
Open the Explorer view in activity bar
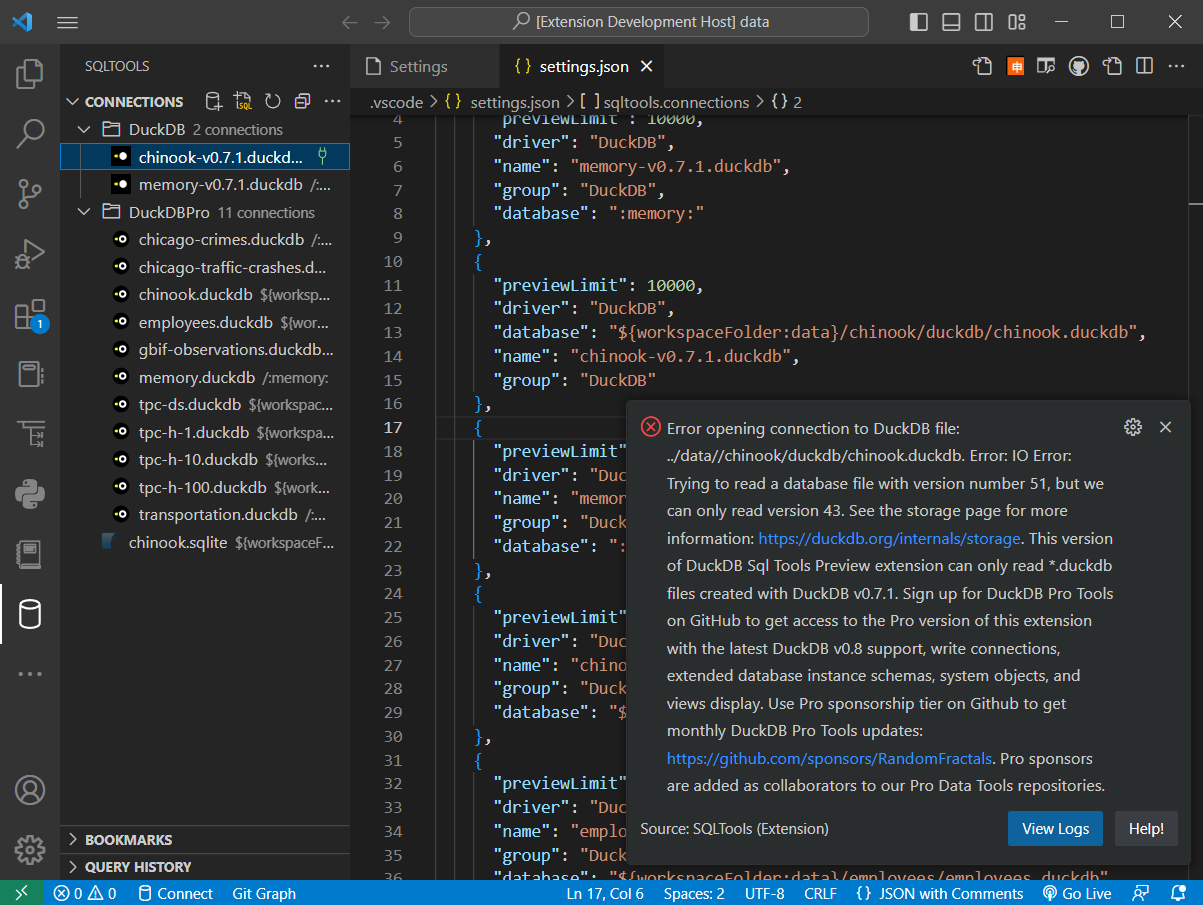[30, 73]
